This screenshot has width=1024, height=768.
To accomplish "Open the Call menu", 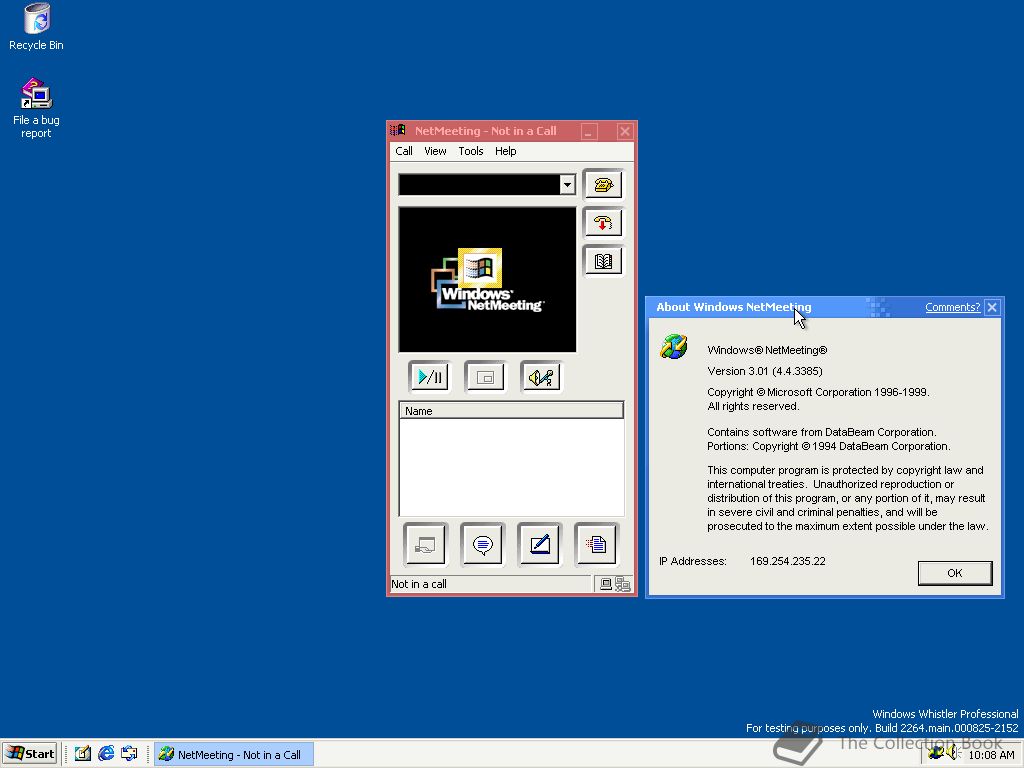I will 404,151.
